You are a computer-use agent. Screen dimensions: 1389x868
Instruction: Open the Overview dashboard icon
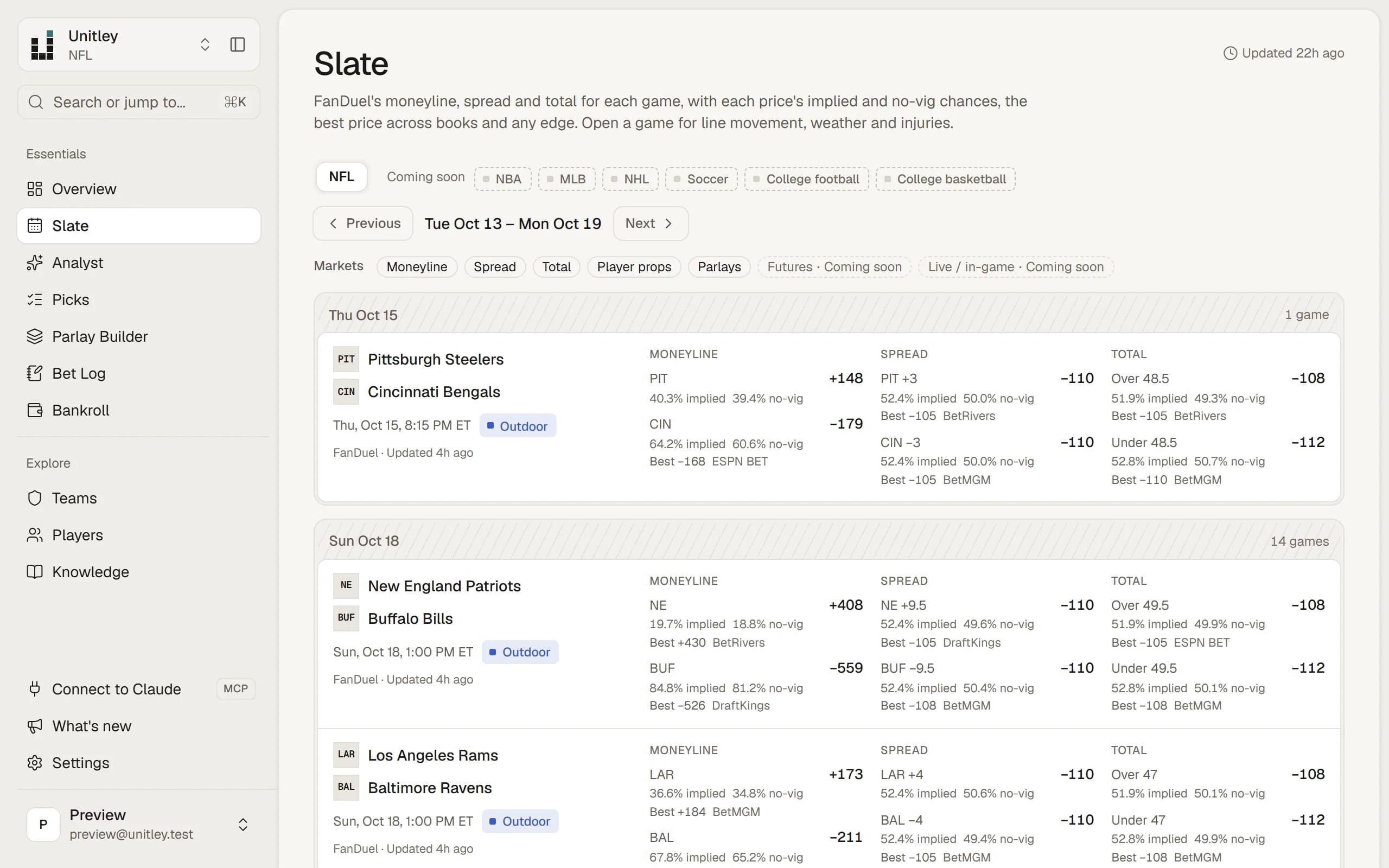pyautogui.click(x=34, y=189)
